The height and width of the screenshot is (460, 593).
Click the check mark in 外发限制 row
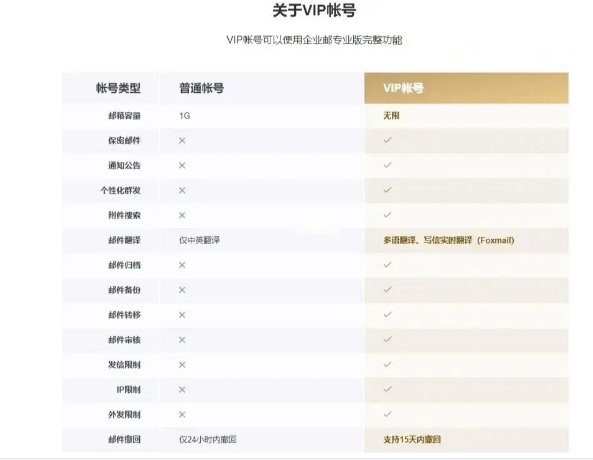(x=387, y=414)
